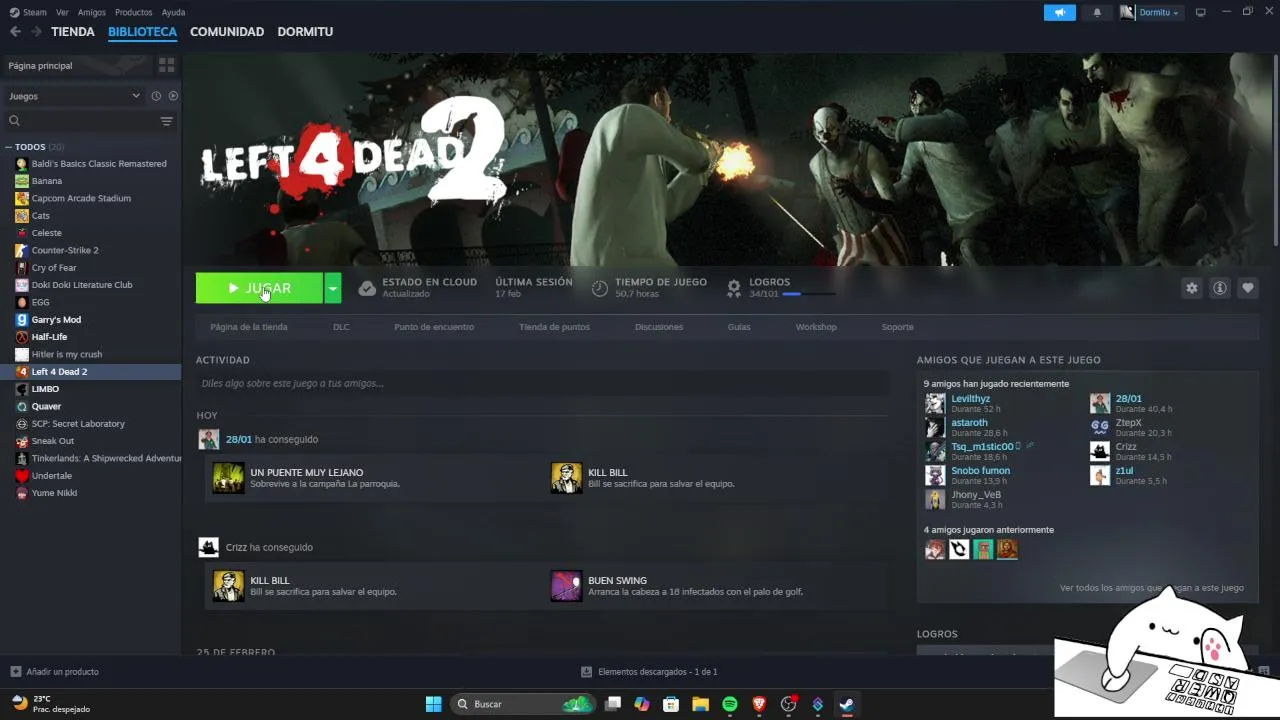Switch to the COMUNIDAD tab

click(227, 32)
